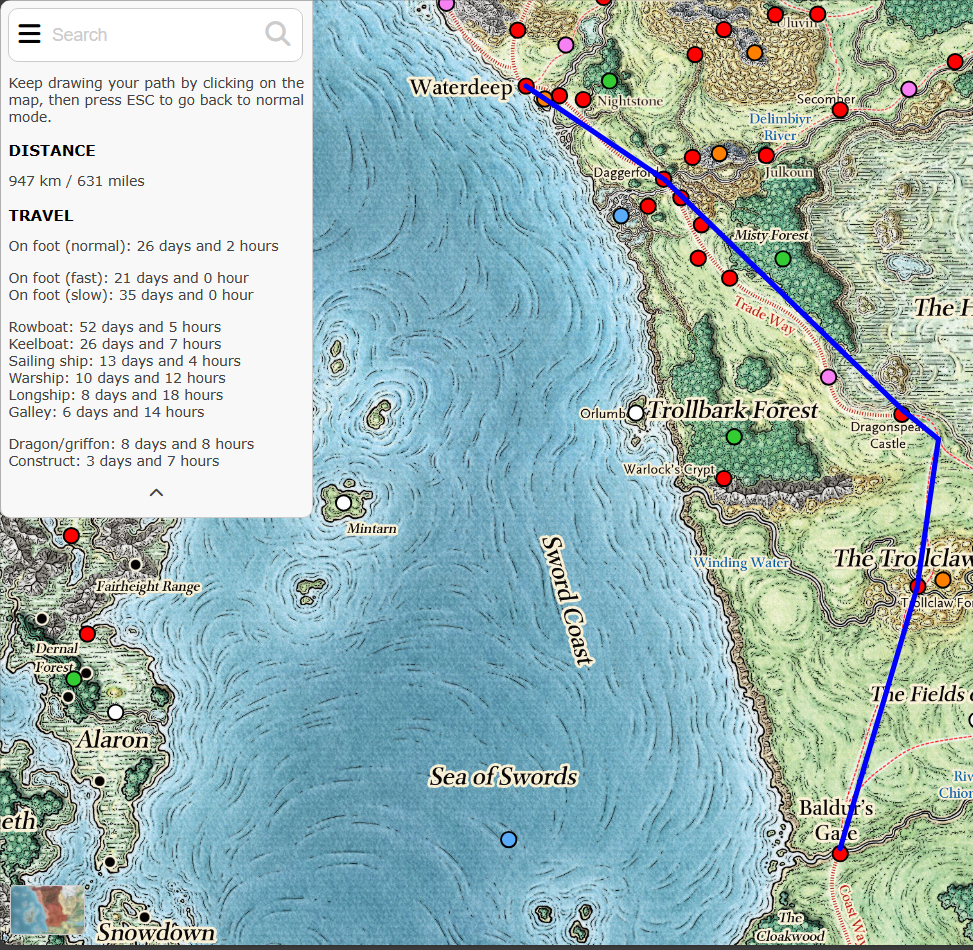This screenshot has height=950, width=973.
Task: Click the Sea of Swords map label
Action: [x=503, y=776]
